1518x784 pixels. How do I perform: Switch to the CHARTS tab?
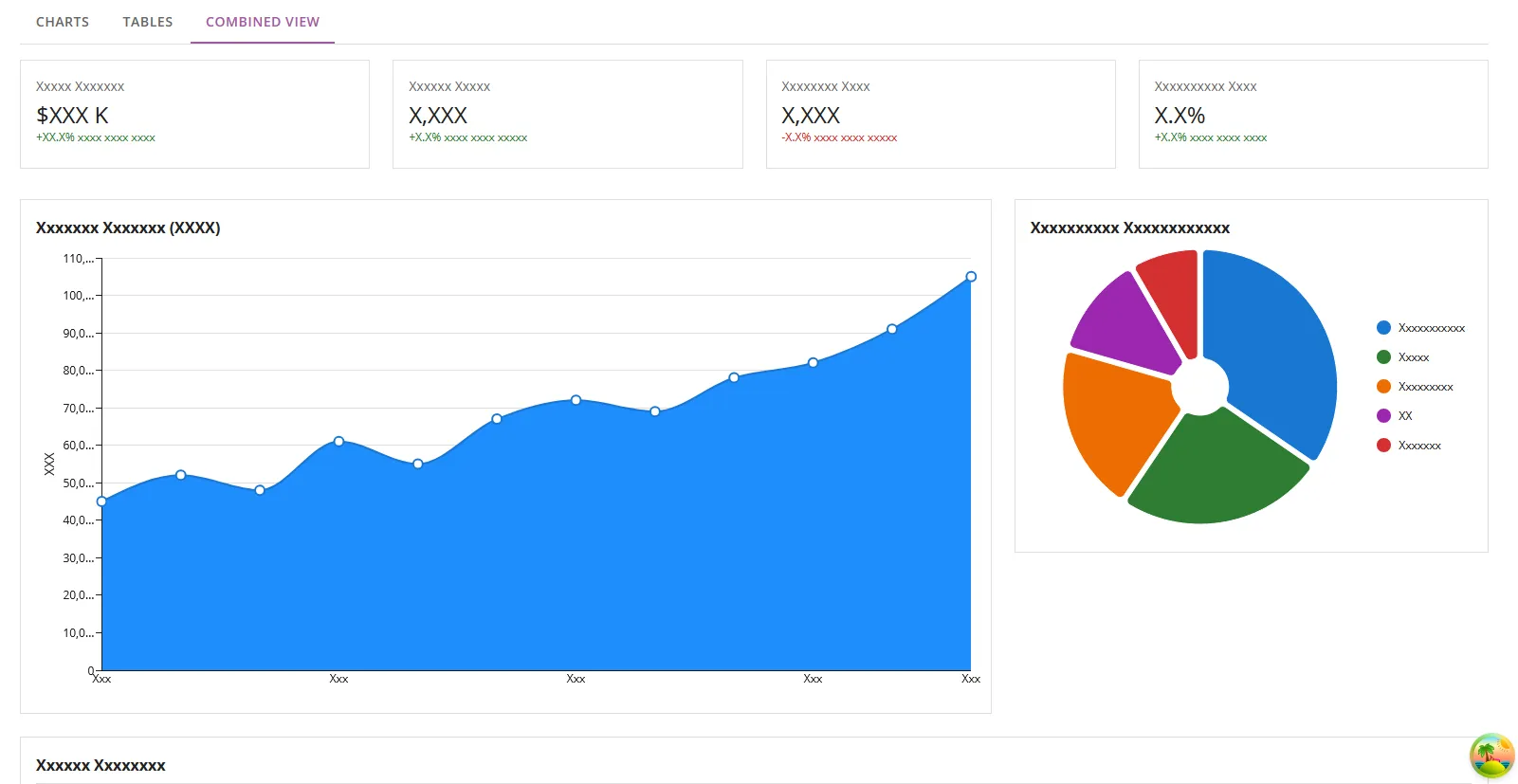click(x=63, y=22)
